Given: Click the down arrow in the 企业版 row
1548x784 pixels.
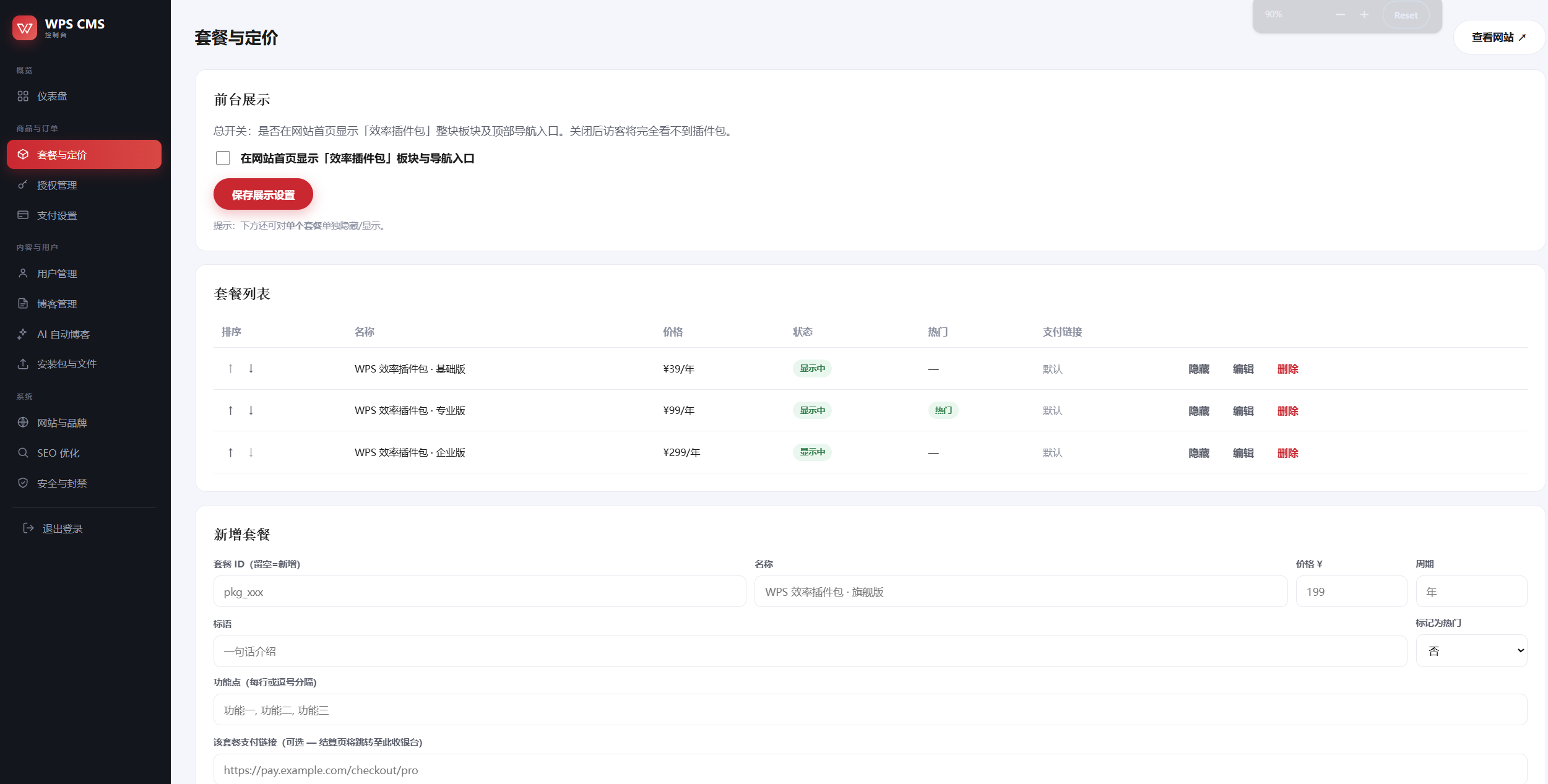Looking at the screenshot, I should click(251, 452).
